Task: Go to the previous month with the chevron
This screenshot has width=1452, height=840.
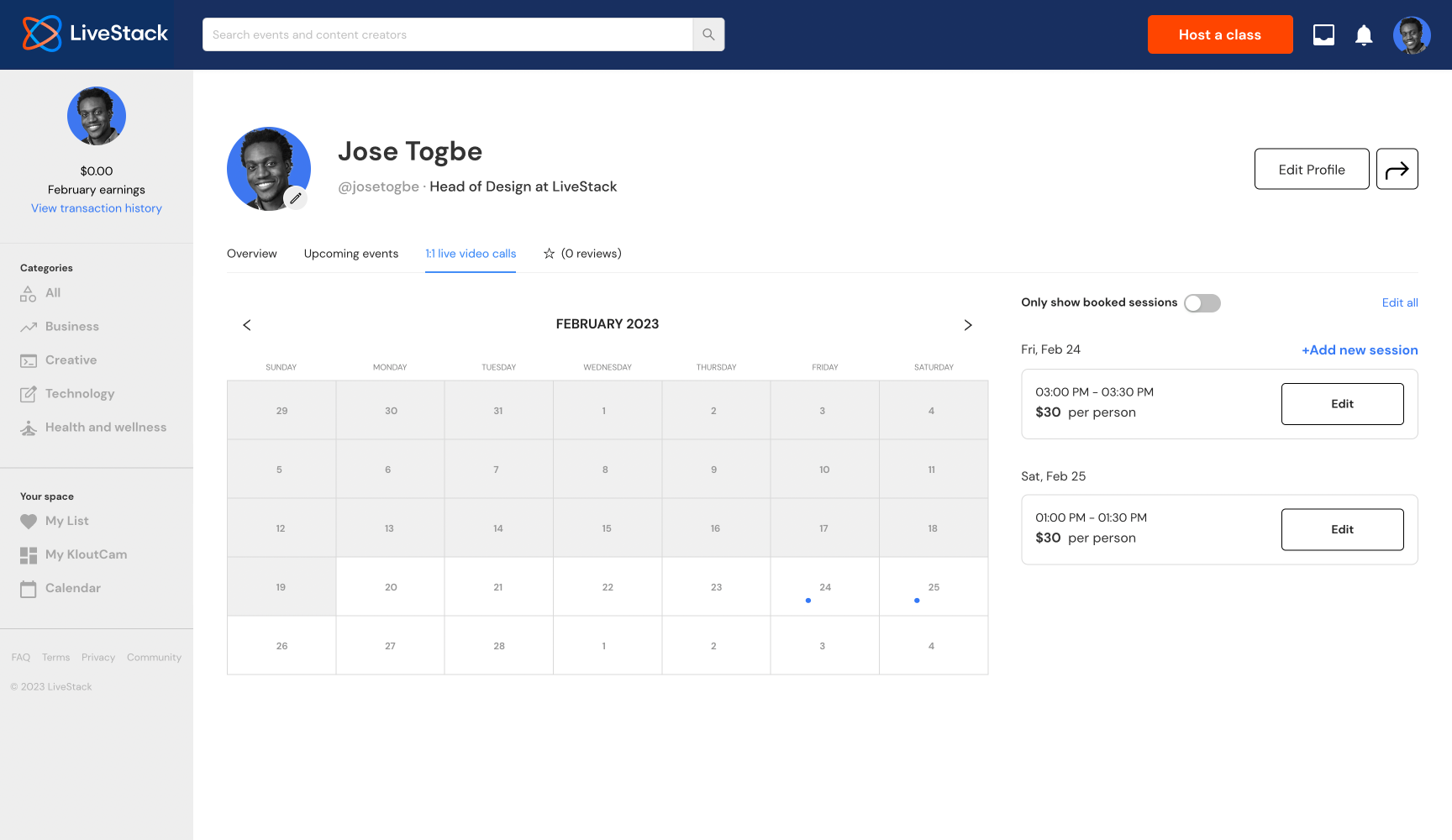Action: 246,325
